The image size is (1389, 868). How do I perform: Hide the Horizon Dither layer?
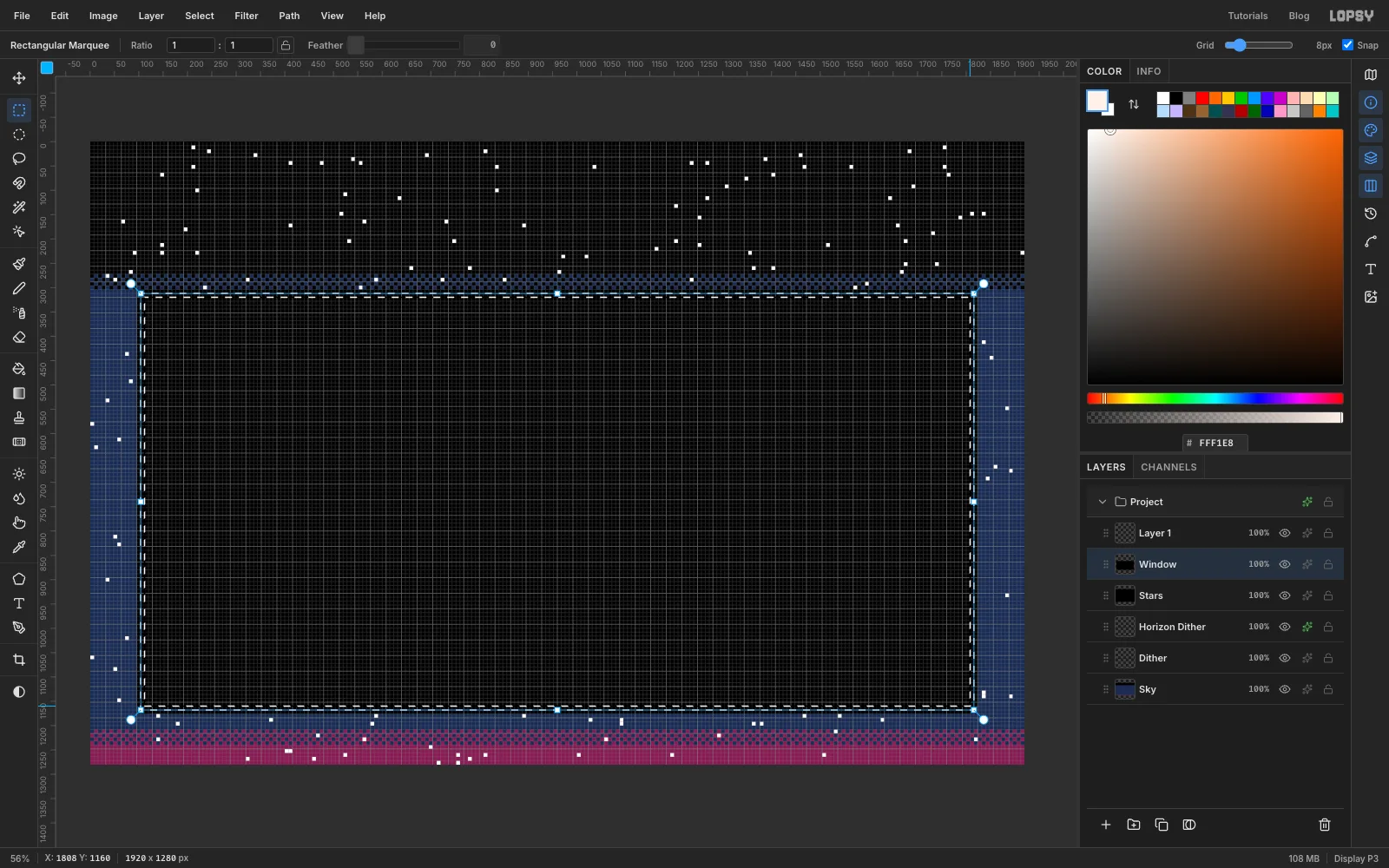tap(1285, 627)
